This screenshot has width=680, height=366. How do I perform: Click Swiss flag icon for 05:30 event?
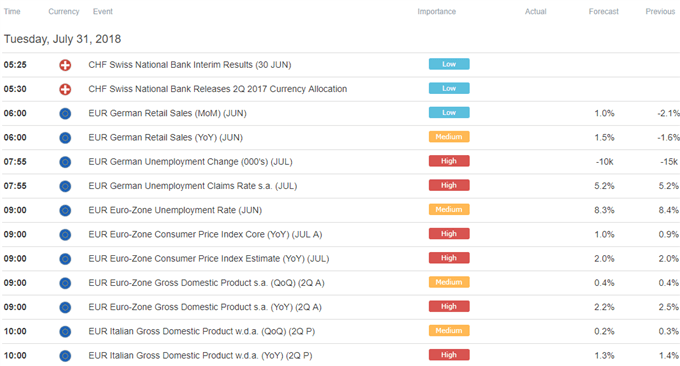click(x=65, y=89)
